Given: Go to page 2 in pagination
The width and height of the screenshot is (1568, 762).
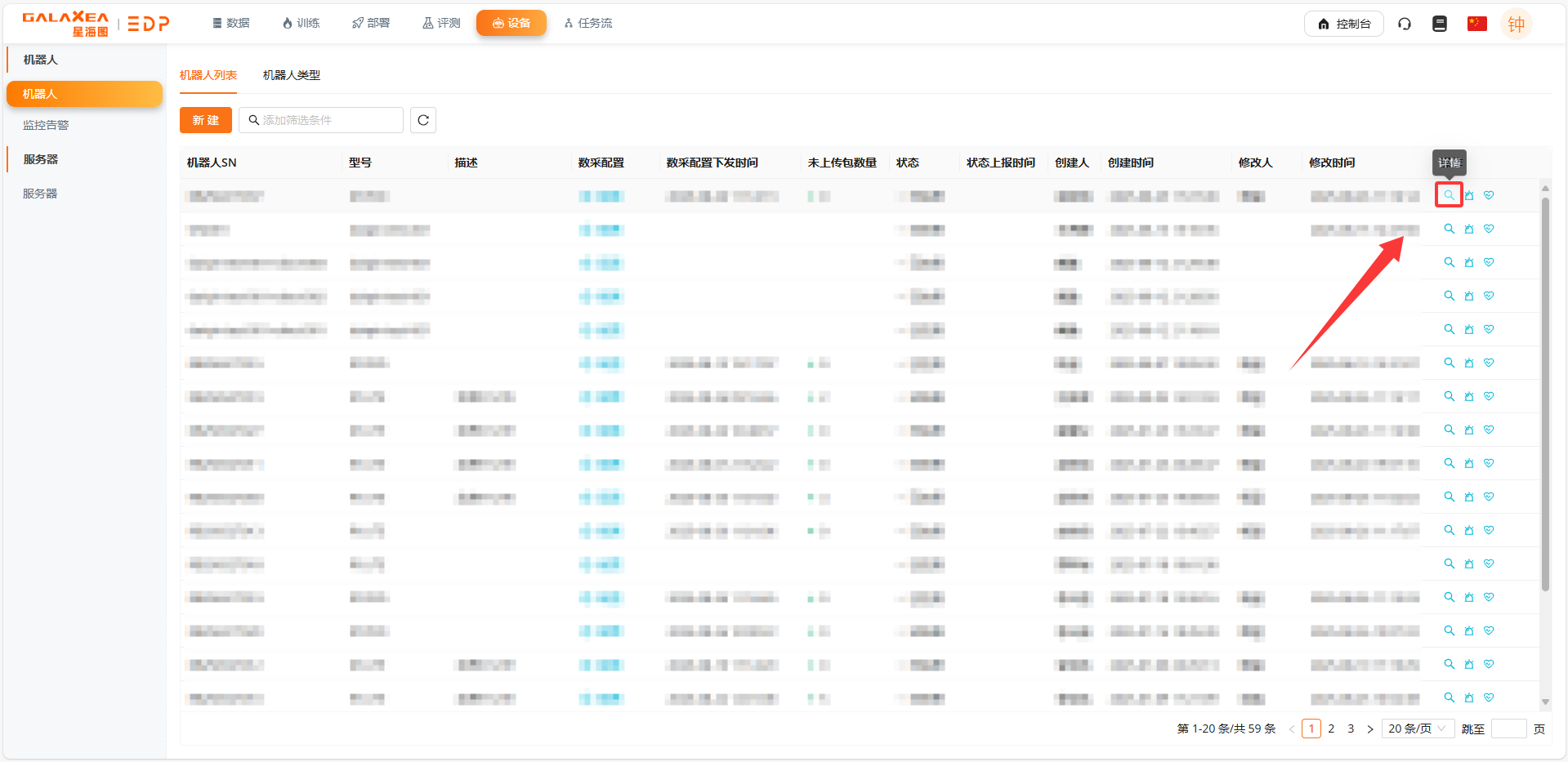Looking at the screenshot, I should [1331, 729].
